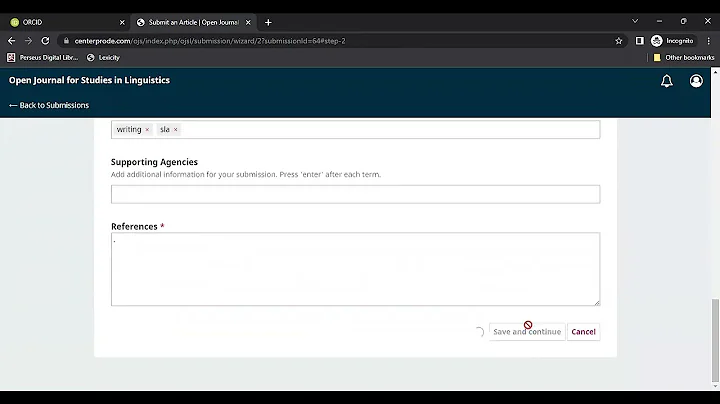This screenshot has width=720, height=404.
Task: Click inside the References text area
Action: point(355,269)
